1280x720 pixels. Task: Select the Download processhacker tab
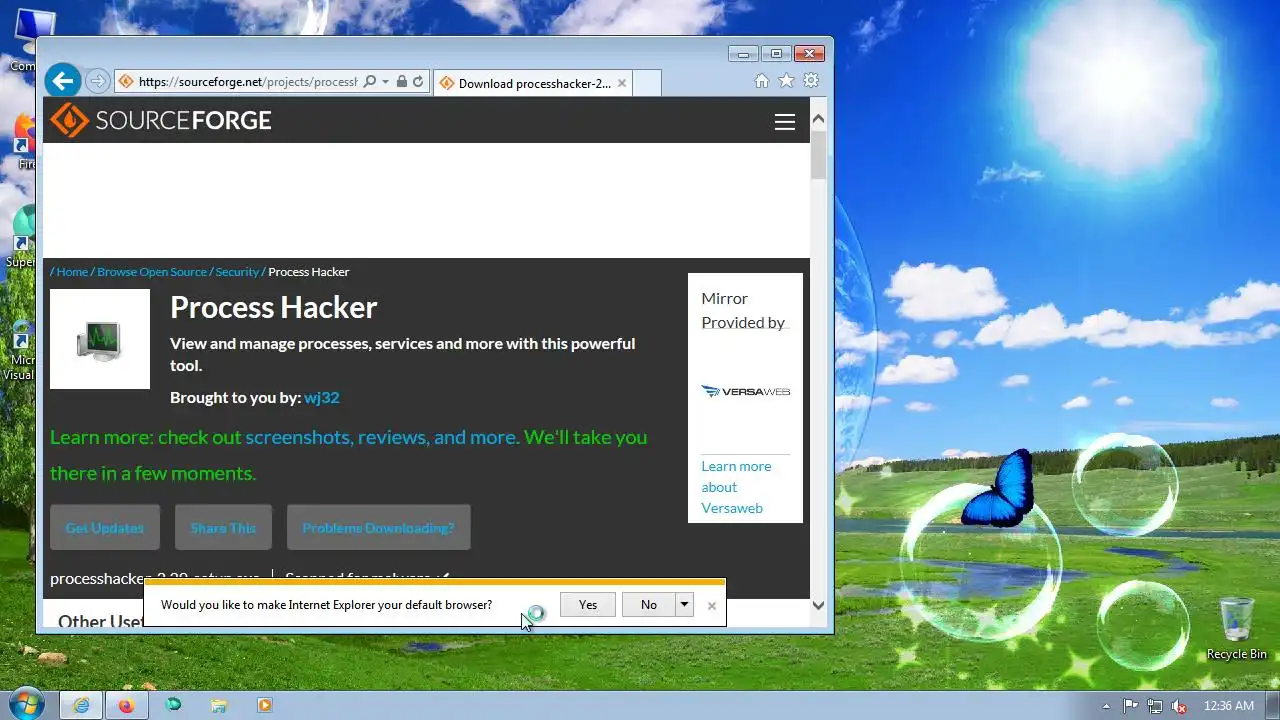[533, 83]
